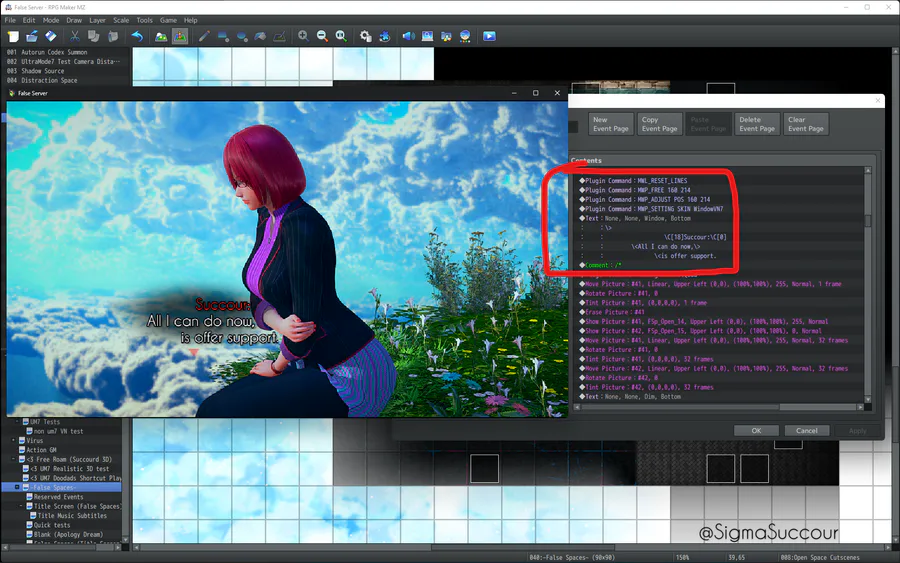Open the Character Generator icon
The height and width of the screenshot is (563, 900).
pos(465,36)
